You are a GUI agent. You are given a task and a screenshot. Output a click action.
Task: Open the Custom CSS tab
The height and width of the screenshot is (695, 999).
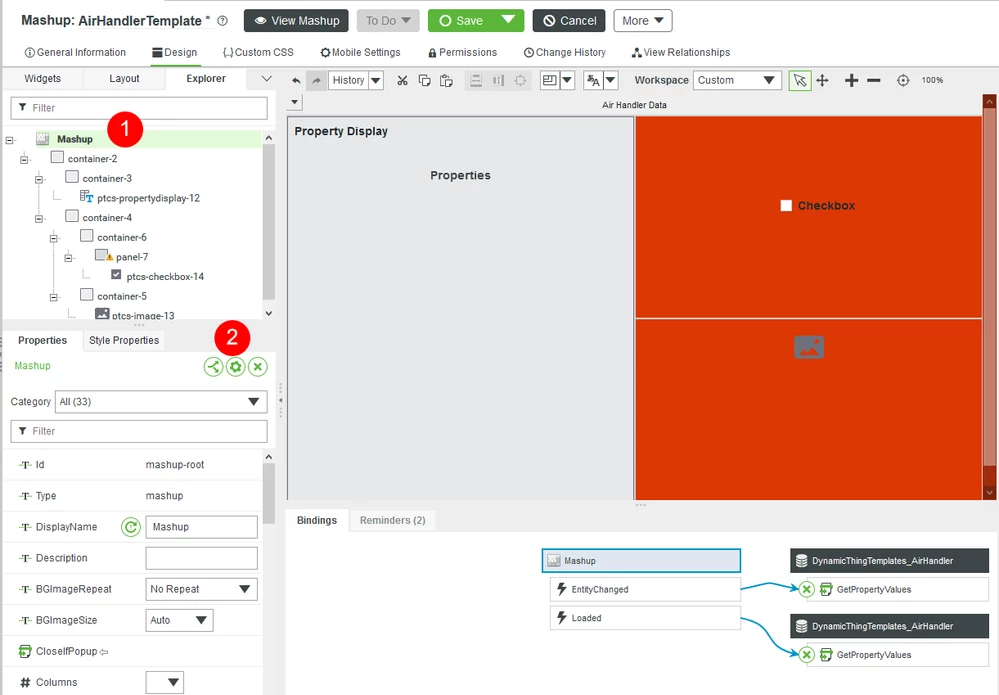[x=258, y=52]
